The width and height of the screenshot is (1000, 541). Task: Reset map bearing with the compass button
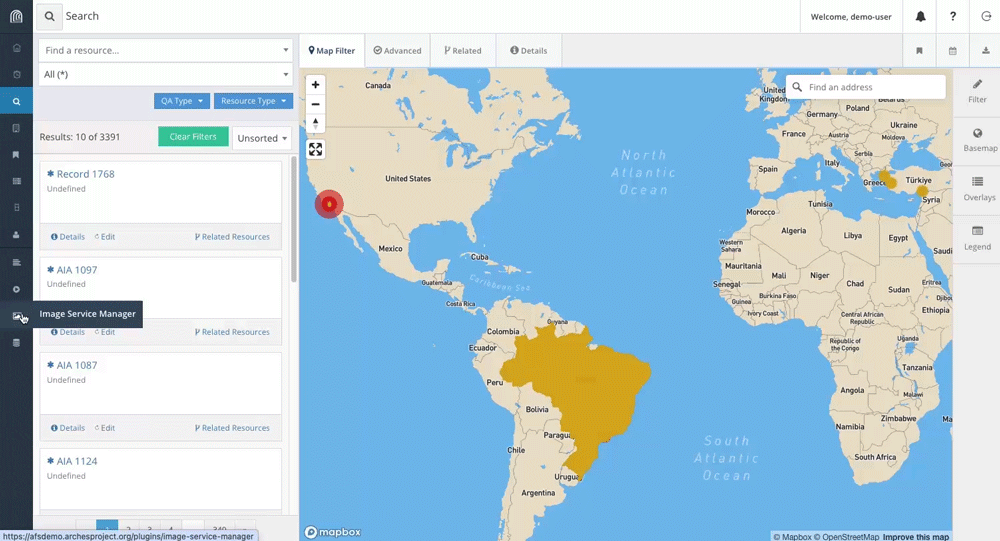coord(315,123)
